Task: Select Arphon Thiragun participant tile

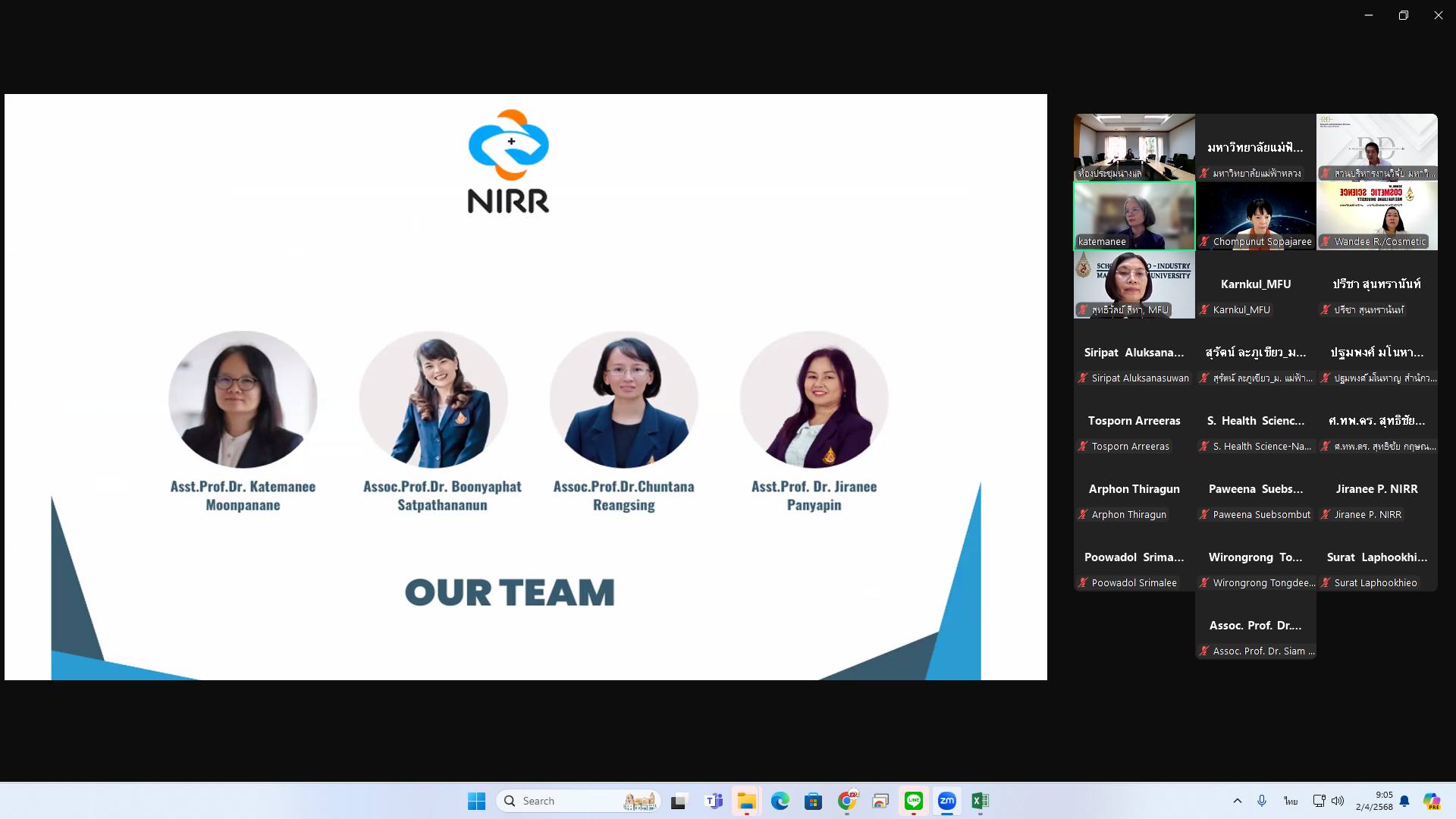Action: click(x=1134, y=489)
